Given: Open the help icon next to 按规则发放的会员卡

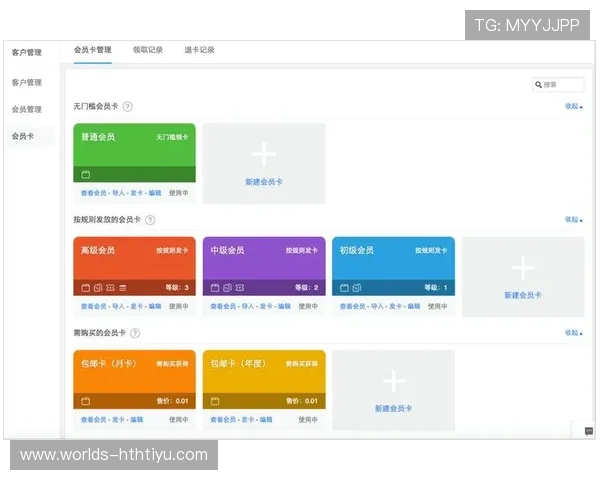Looking at the screenshot, I should click(x=150, y=220).
